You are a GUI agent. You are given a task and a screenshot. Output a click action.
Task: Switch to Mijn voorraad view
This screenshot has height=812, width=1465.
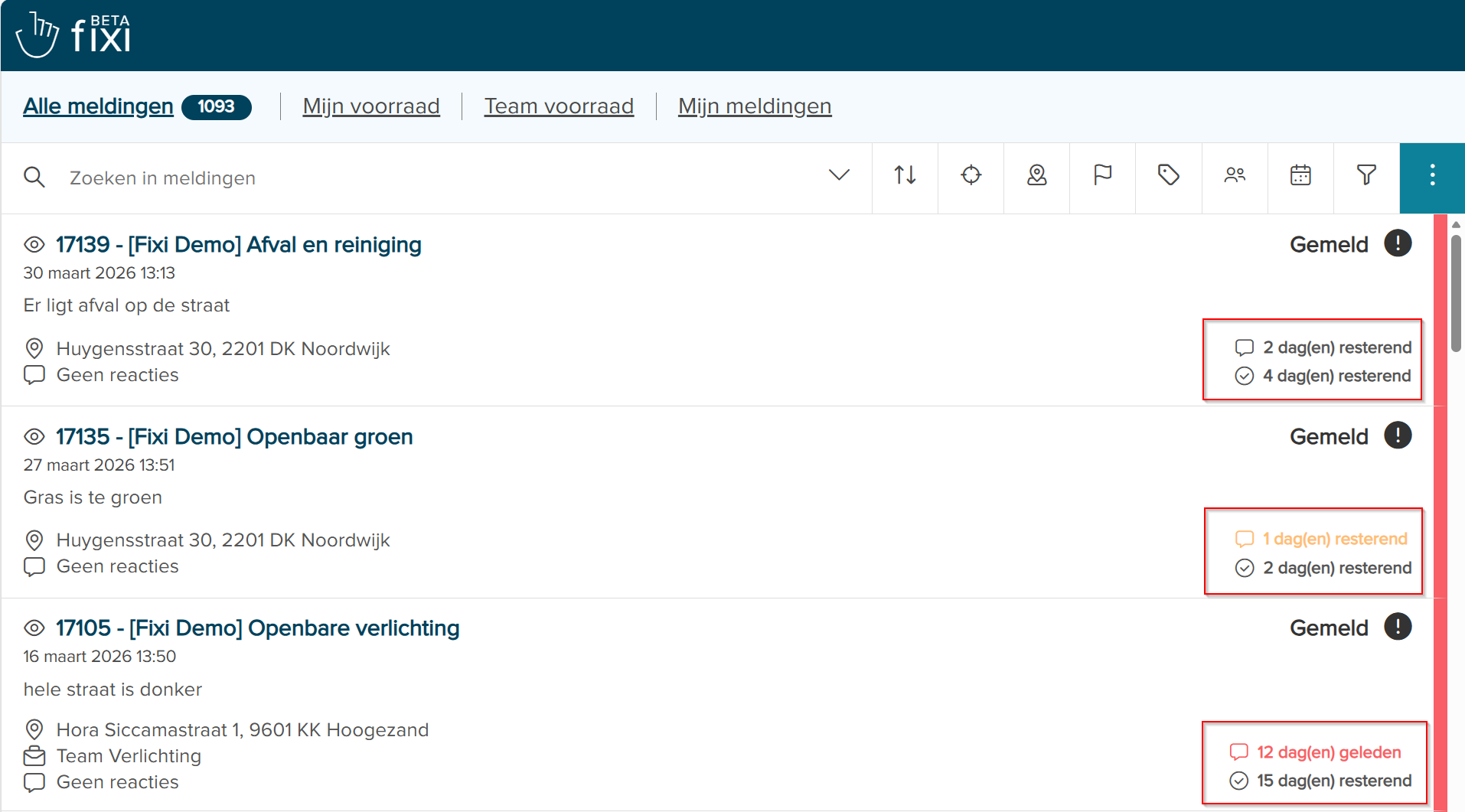(x=370, y=106)
